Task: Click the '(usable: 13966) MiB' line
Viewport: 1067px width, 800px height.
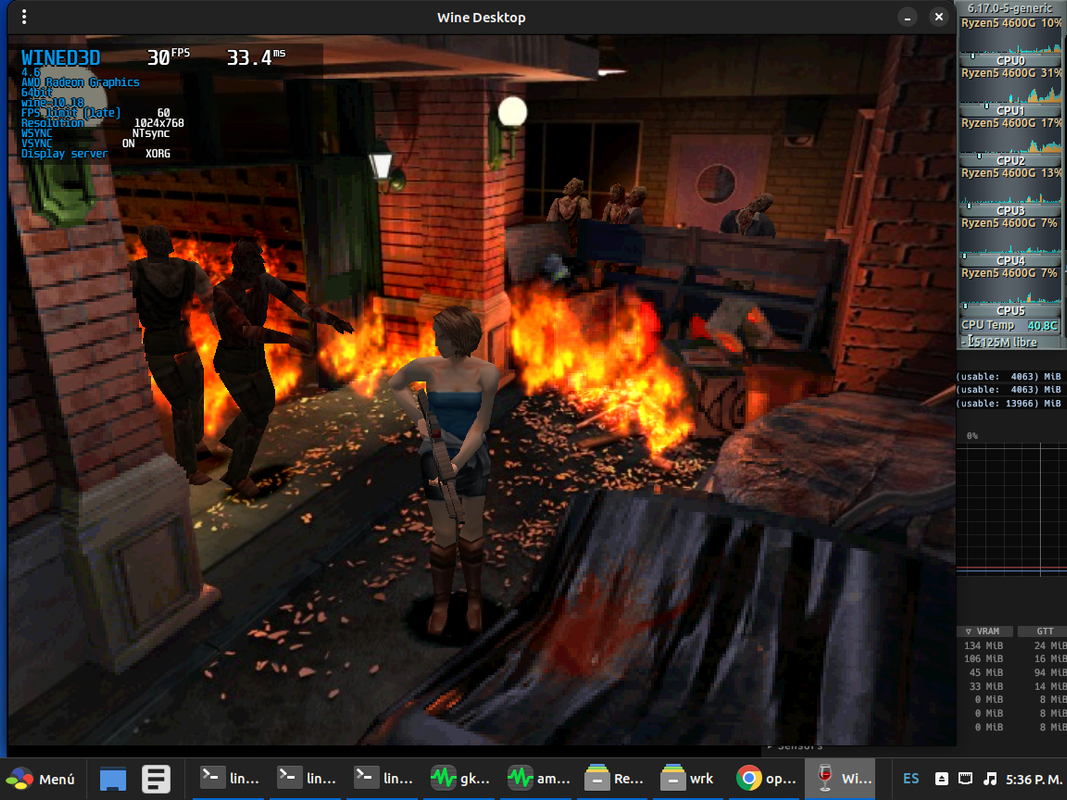Action: pyautogui.click(x=1008, y=403)
